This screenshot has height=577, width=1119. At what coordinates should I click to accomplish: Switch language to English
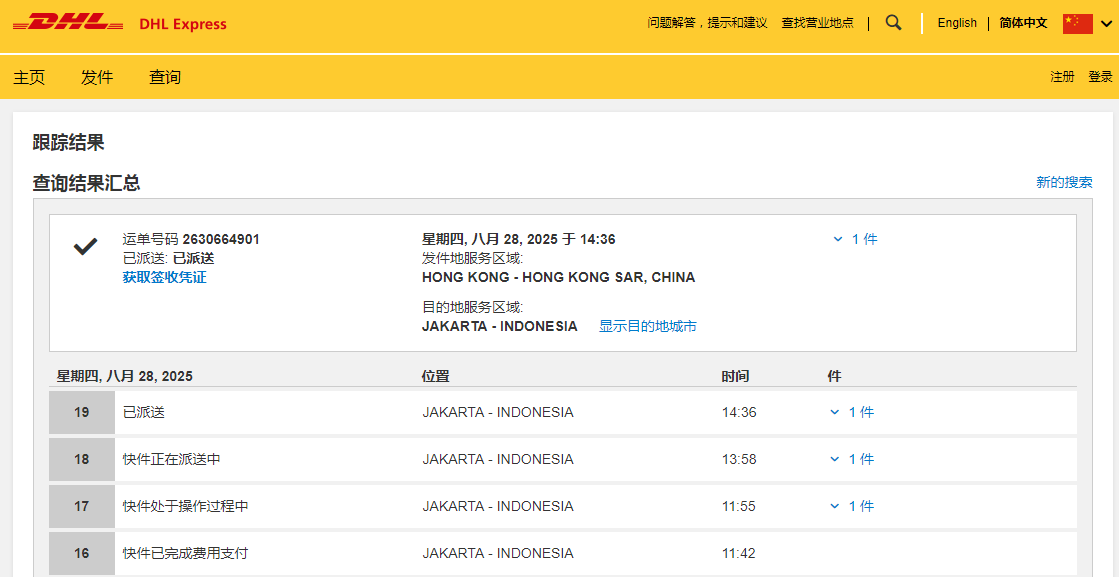tap(957, 23)
